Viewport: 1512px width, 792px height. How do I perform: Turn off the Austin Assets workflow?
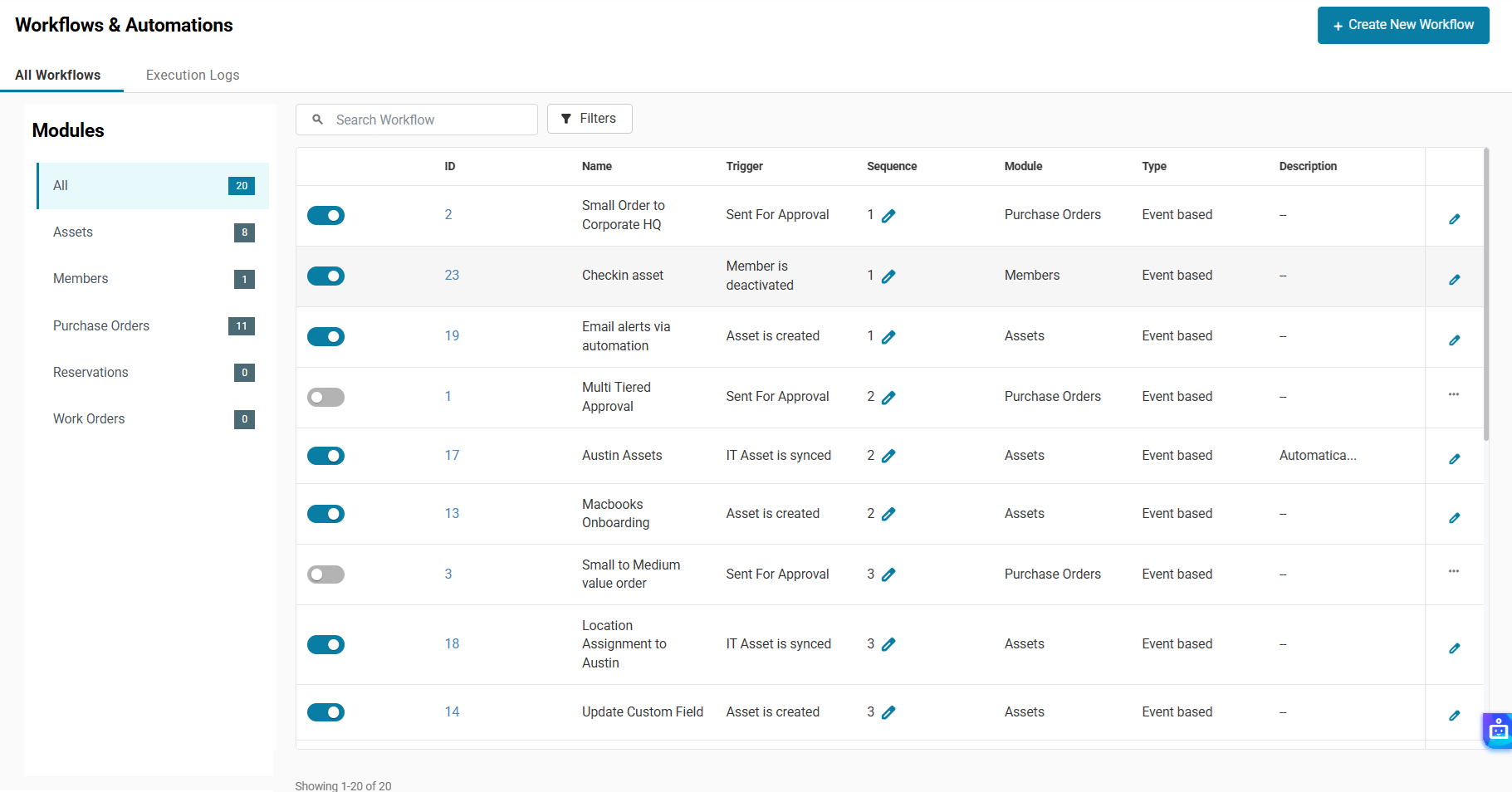[x=325, y=456]
